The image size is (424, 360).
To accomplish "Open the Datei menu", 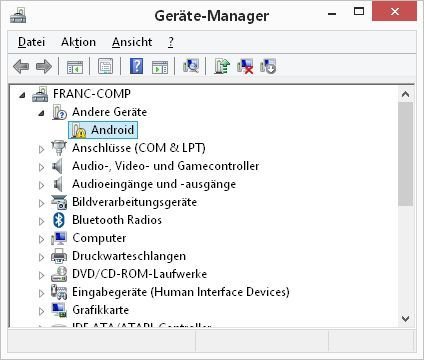I will click(31, 42).
